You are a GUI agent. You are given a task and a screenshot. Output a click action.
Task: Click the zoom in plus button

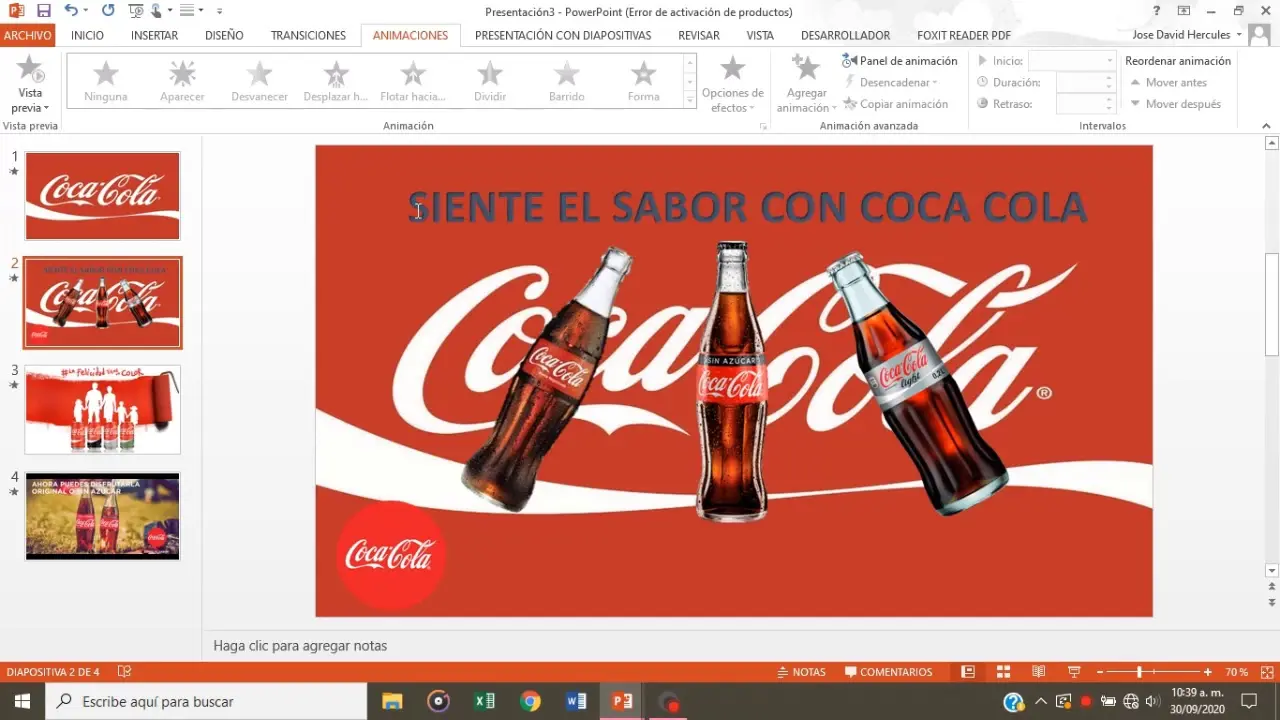1208,672
